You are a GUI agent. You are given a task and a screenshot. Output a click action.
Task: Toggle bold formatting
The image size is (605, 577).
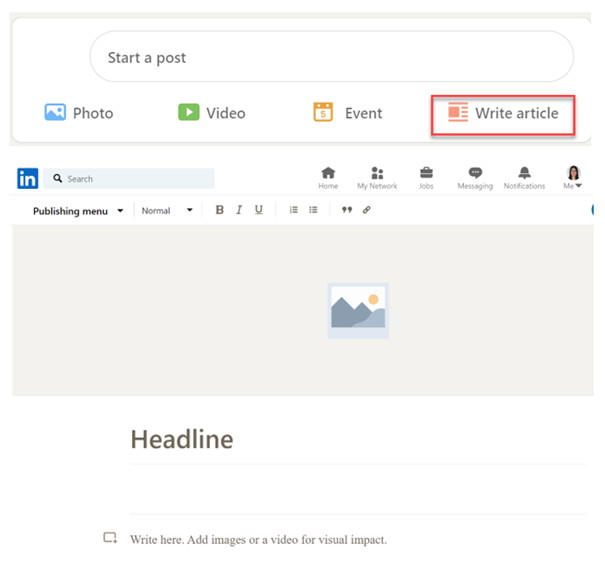click(220, 210)
